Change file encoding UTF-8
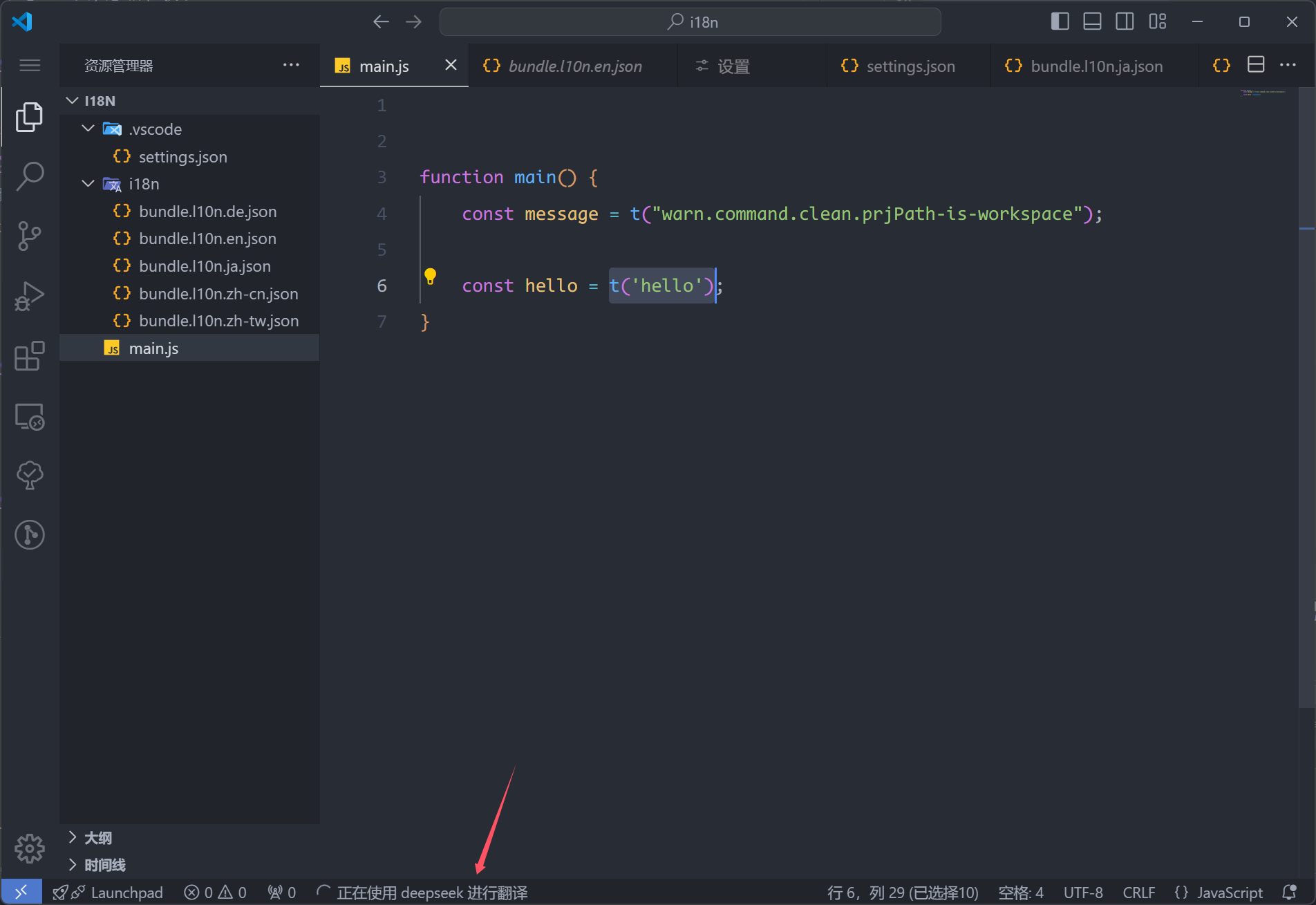The height and width of the screenshot is (905, 1316). pyautogui.click(x=1083, y=893)
